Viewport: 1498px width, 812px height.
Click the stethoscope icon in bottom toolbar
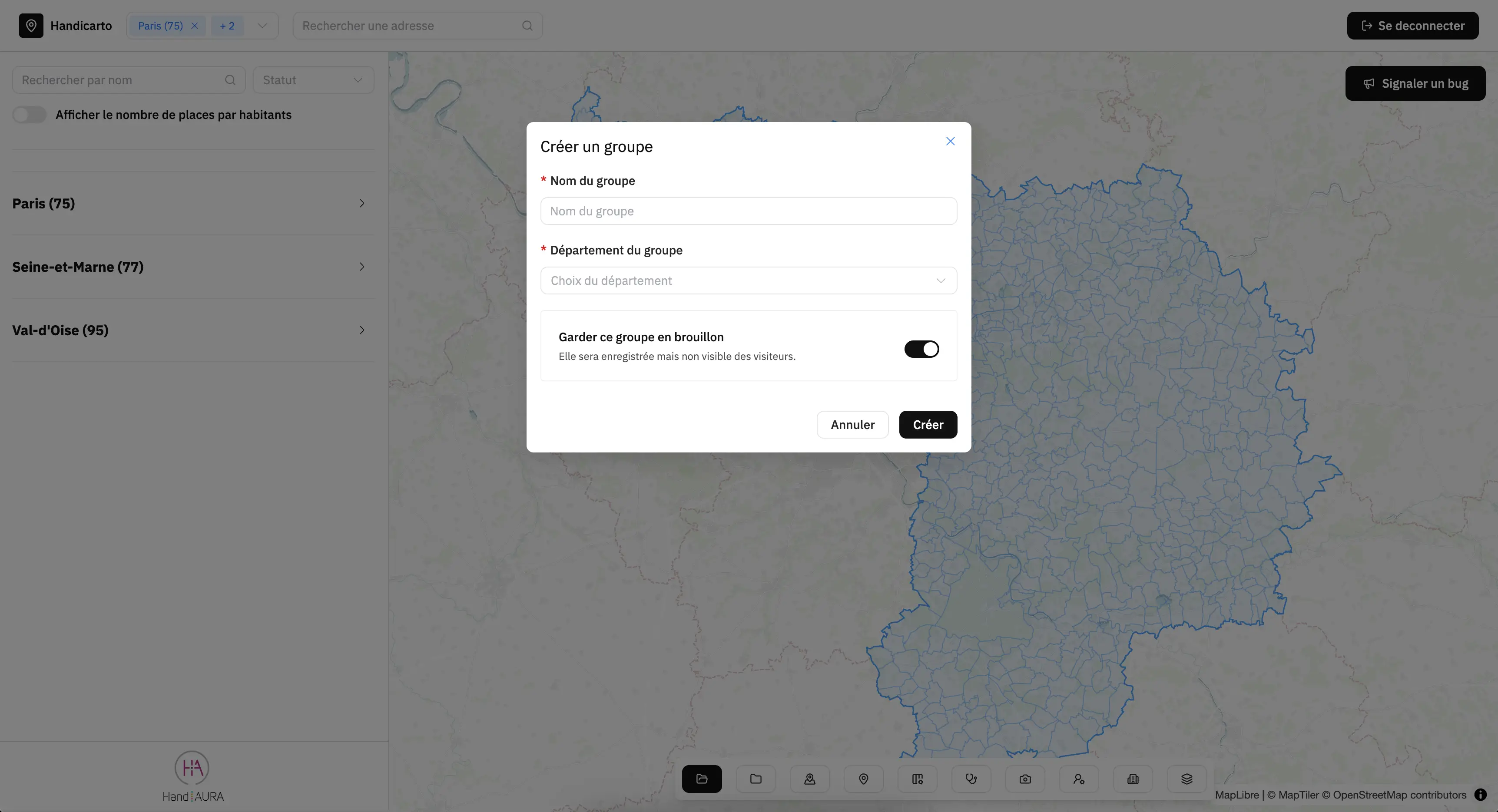click(971, 779)
